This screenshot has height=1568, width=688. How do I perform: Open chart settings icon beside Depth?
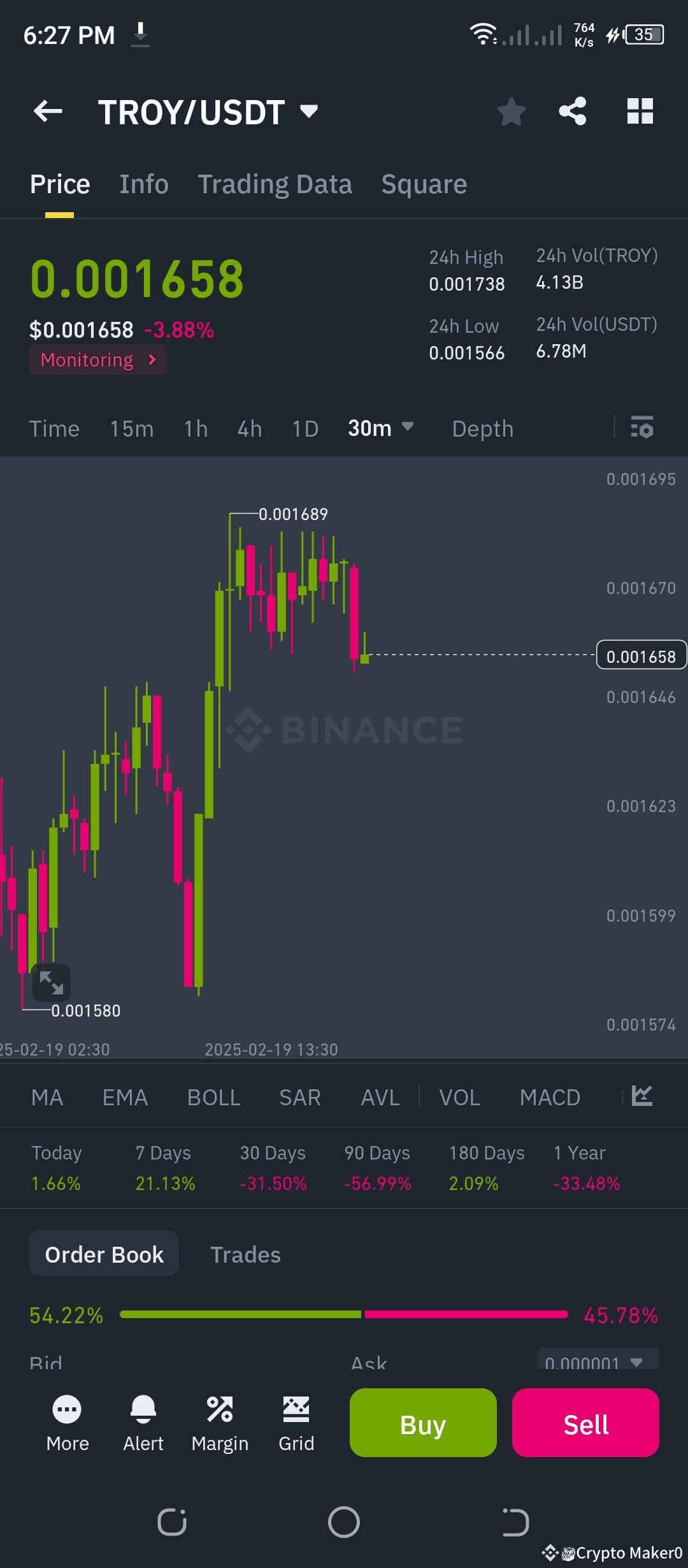coord(641,428)
